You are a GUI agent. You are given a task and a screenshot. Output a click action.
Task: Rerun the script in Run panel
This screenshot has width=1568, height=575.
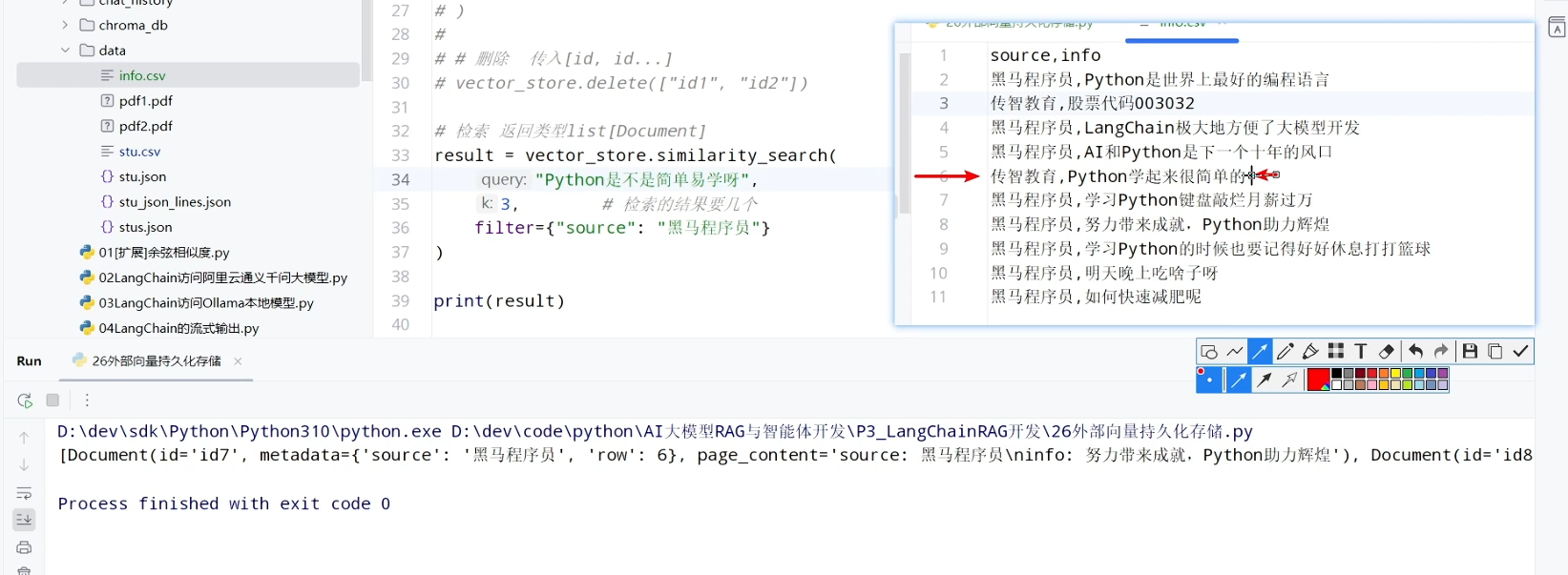pyautogui.click(x=25, y=400)
